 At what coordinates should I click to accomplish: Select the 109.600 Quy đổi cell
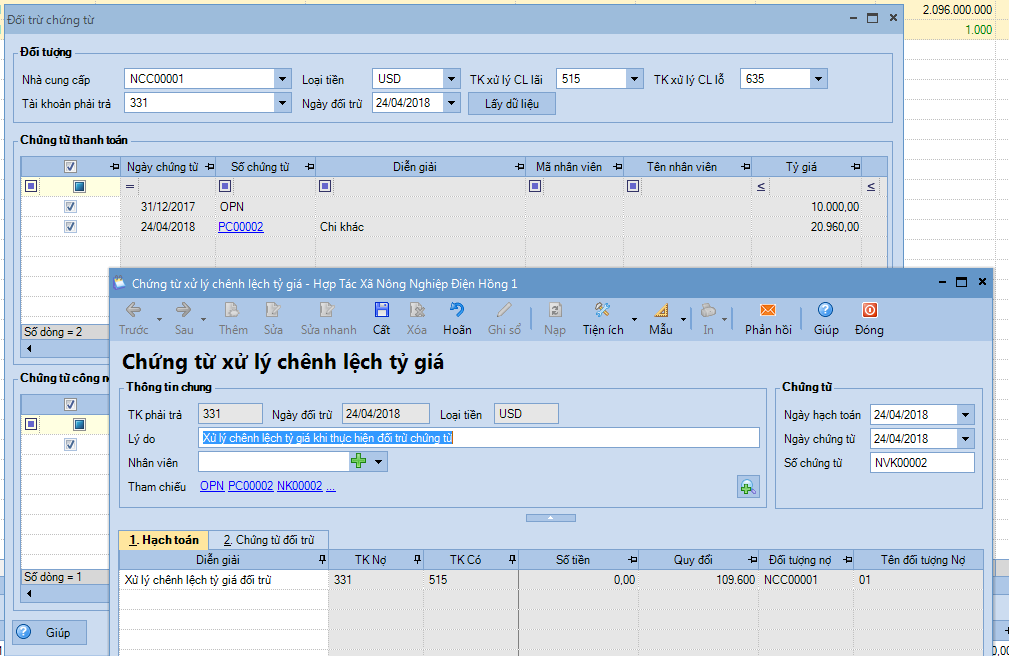pos(698,580)
